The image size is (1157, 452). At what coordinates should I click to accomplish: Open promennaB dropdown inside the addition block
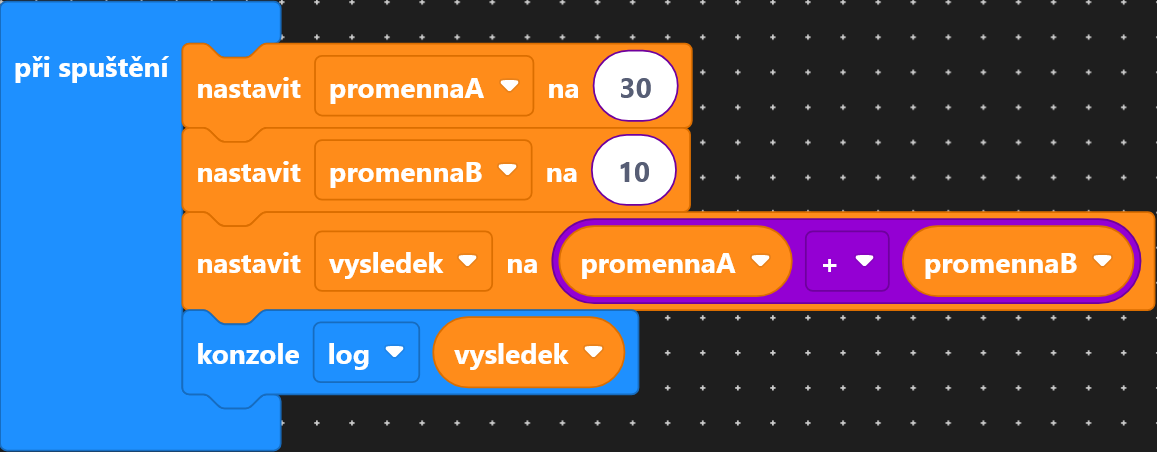coord(1018,261)
